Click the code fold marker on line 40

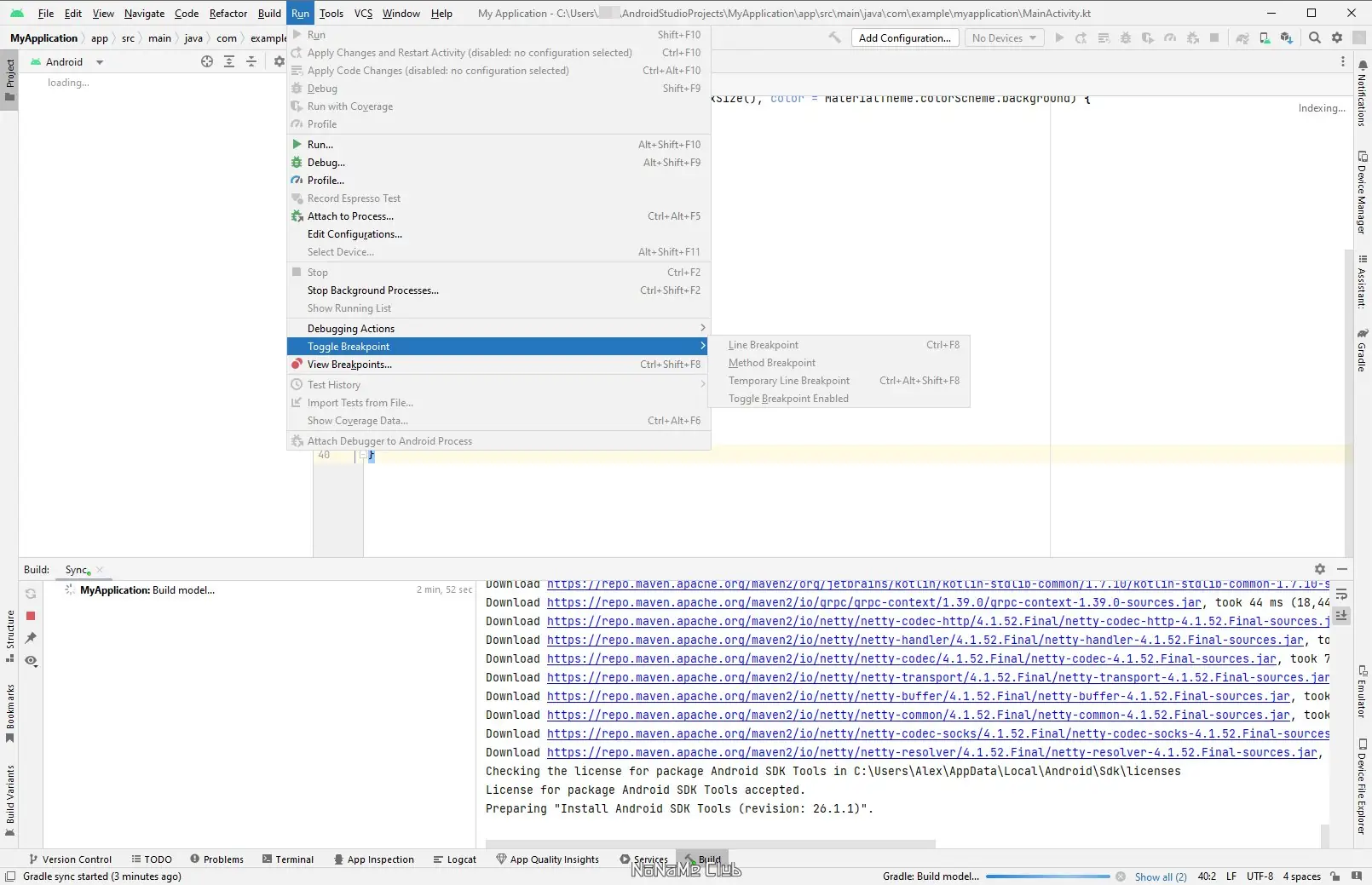coord(362,455)
